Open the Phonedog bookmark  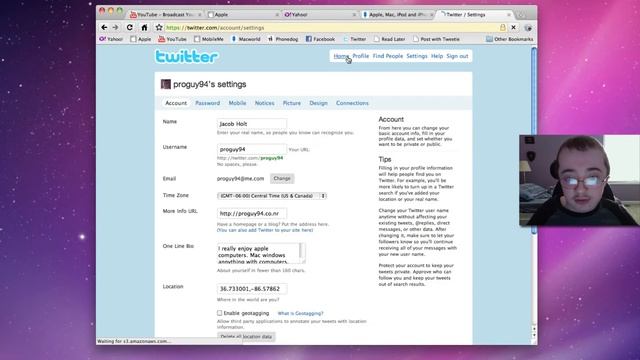(x=283, y=39)
